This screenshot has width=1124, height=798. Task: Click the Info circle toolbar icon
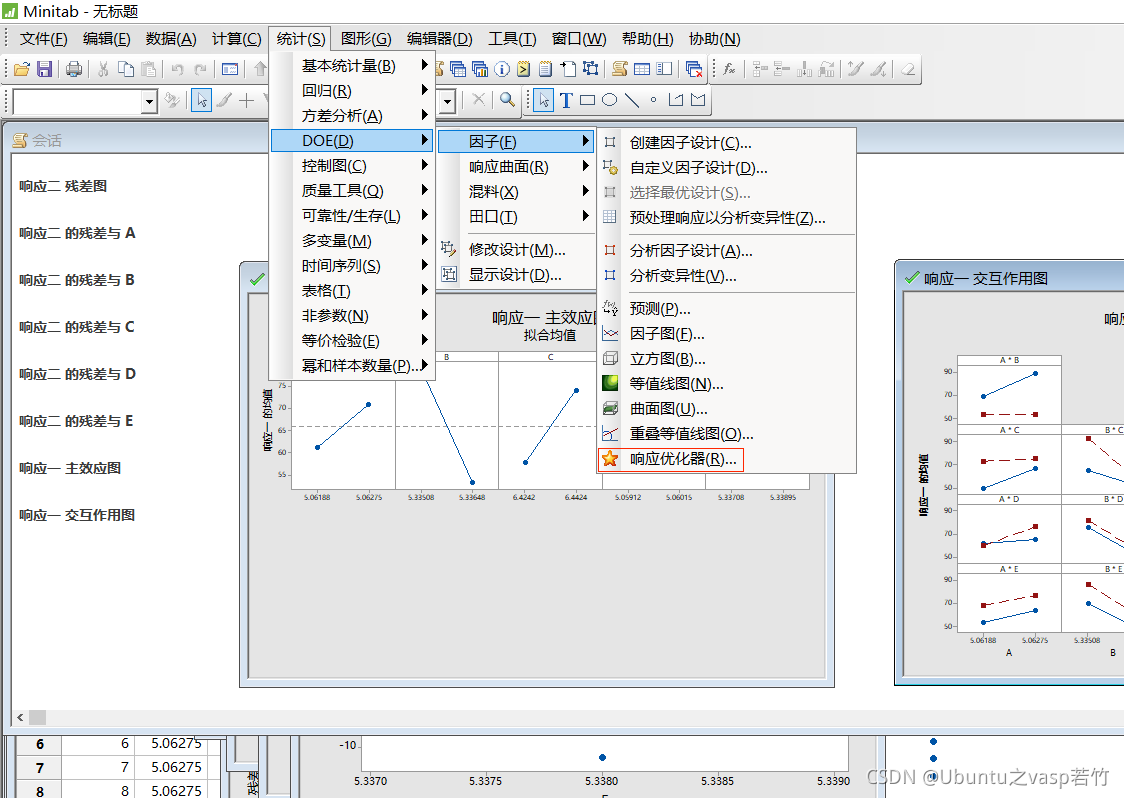[x=502, y=69]
